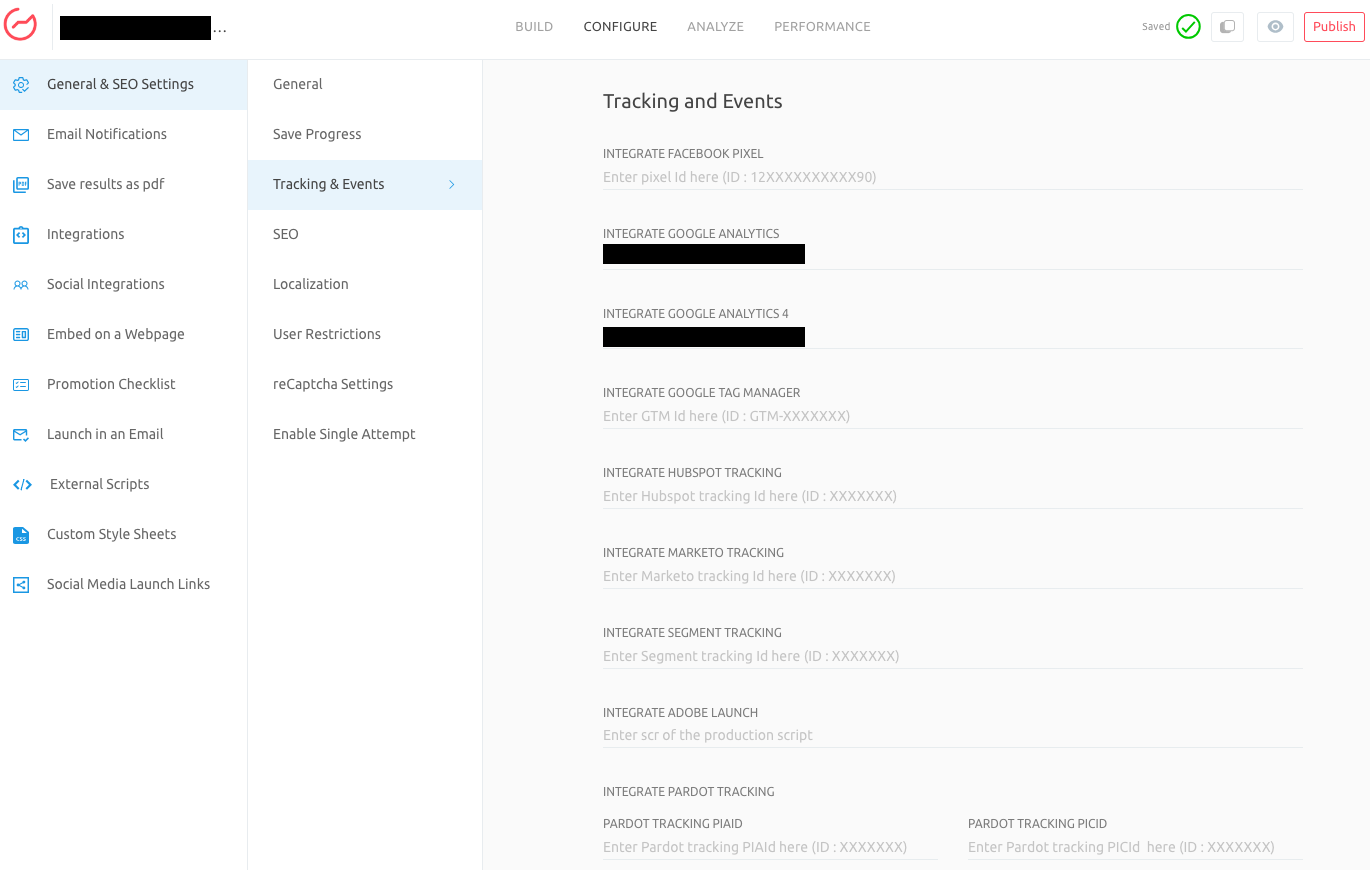Focus the Facebook Pixel ID field
The image size is (1370, 870).
pos(952,177)
